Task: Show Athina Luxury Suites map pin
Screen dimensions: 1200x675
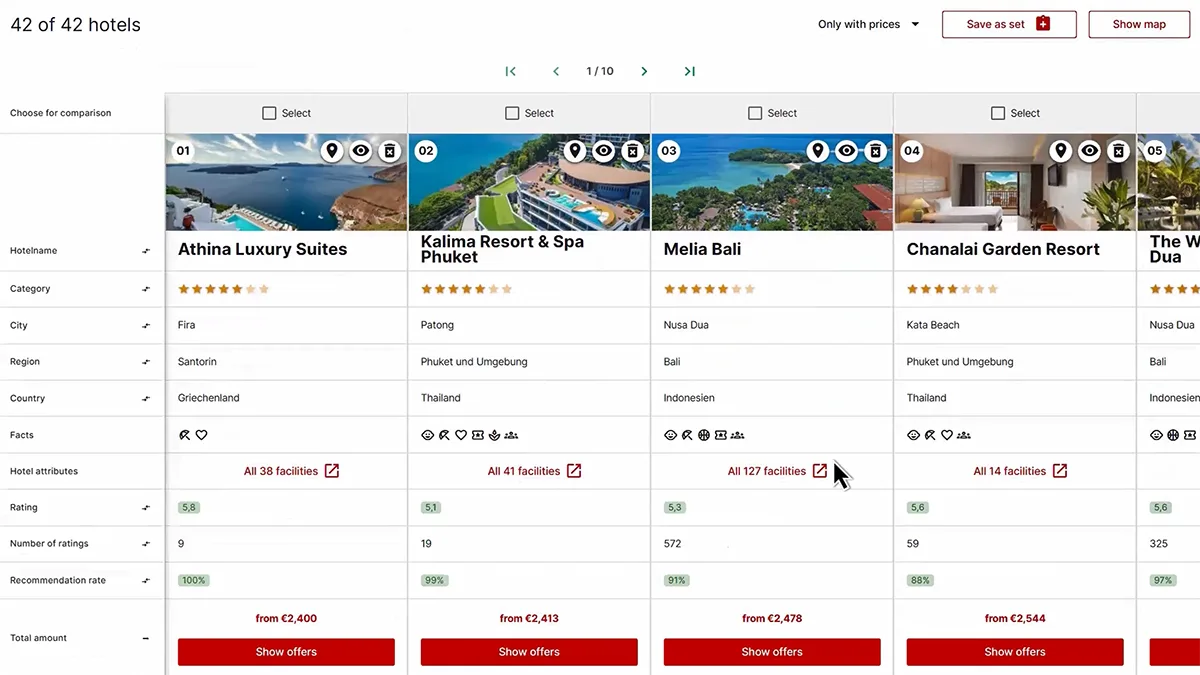Action: click(x=332, y=151)
